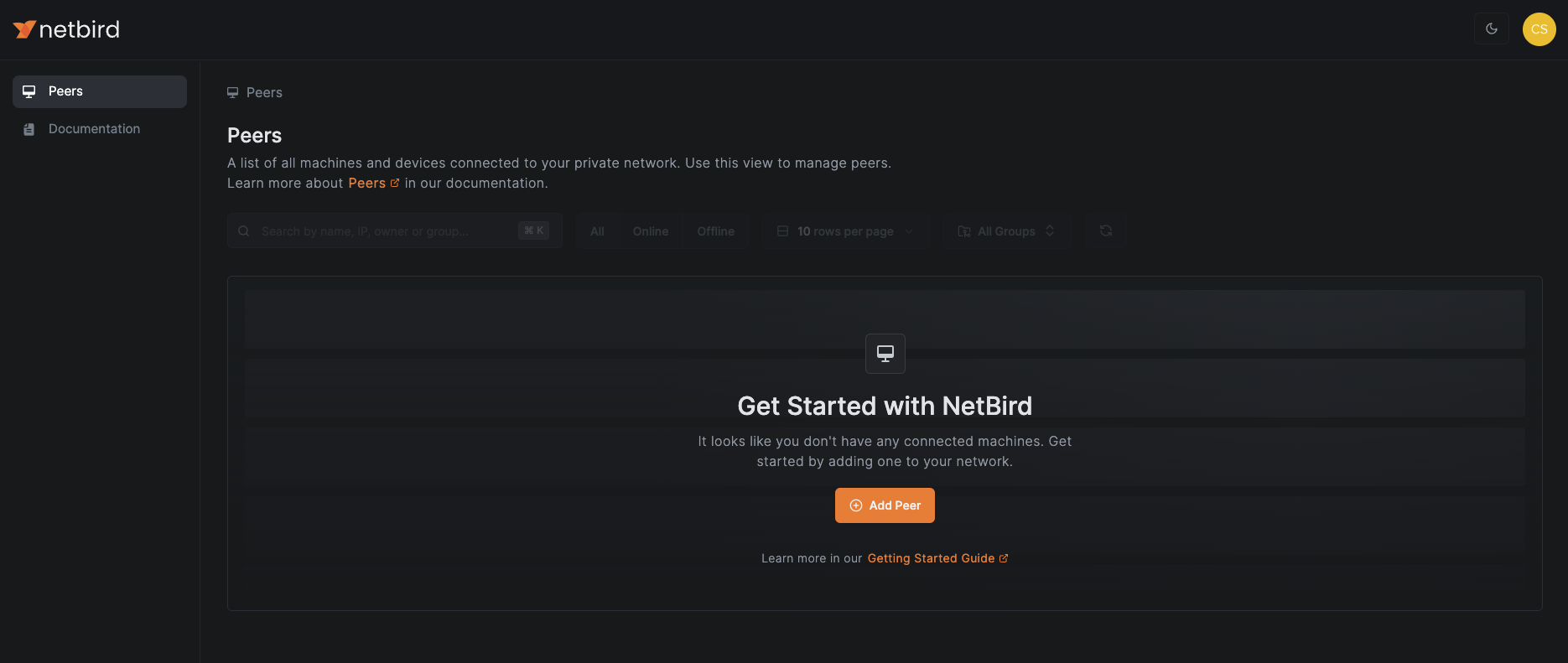Click the Get Started with NetBird heading
This screenshot has height=663, width=1568.
point(885,406)
